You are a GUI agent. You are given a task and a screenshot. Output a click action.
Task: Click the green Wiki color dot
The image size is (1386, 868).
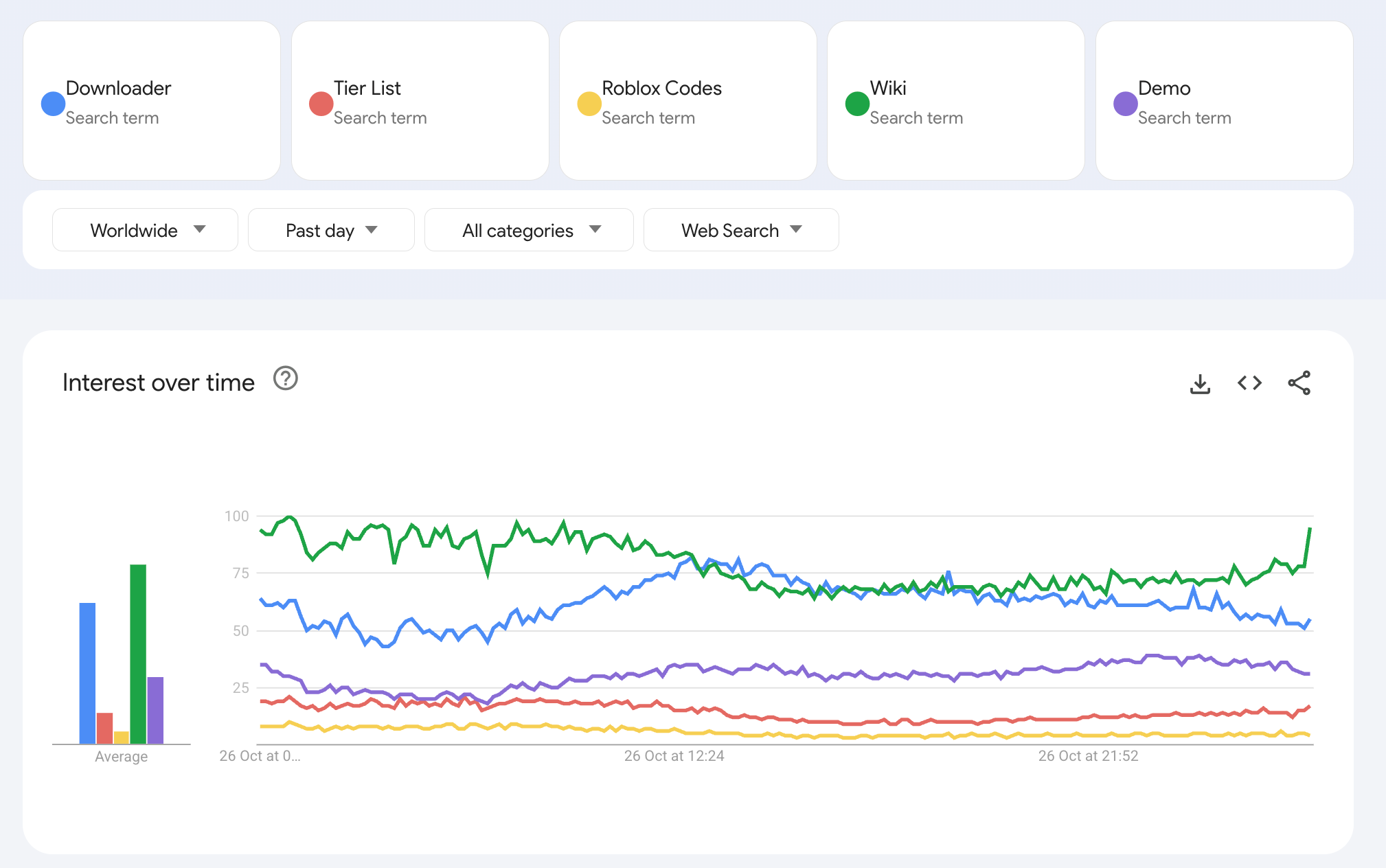[x=857, y=104]
